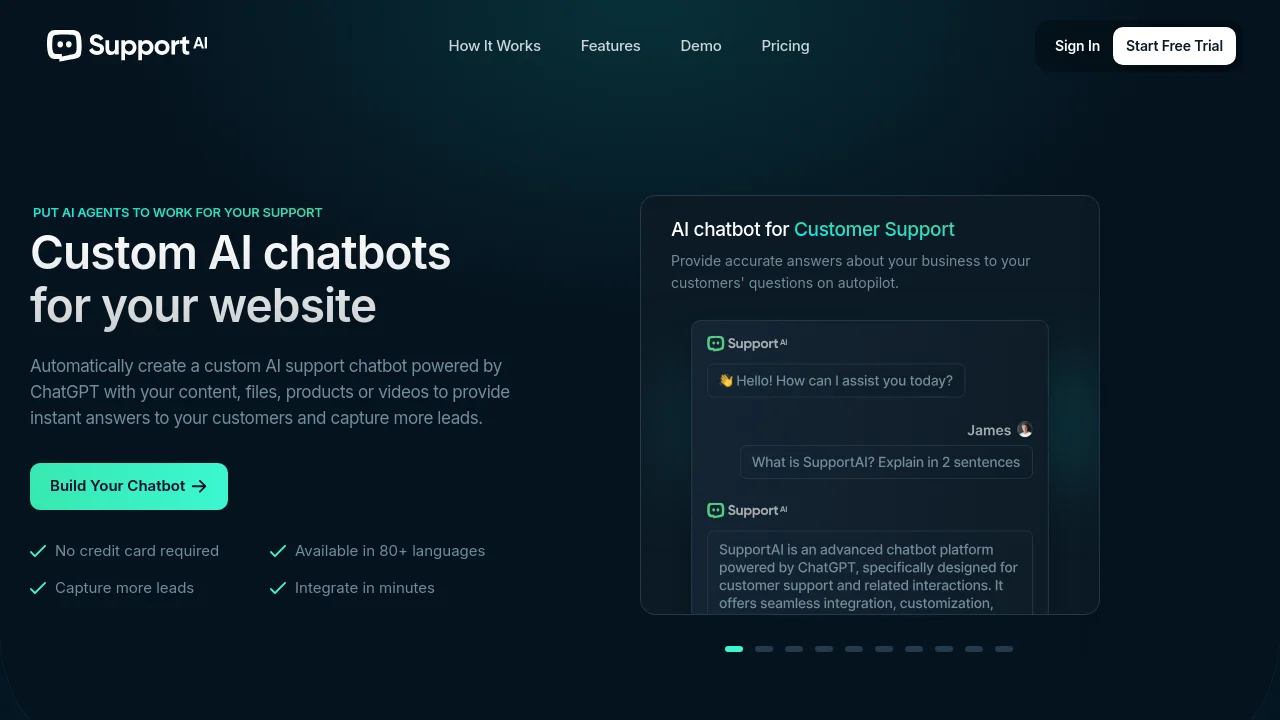Click the checkmark beside Integrate in minutes

pos(278,588)
